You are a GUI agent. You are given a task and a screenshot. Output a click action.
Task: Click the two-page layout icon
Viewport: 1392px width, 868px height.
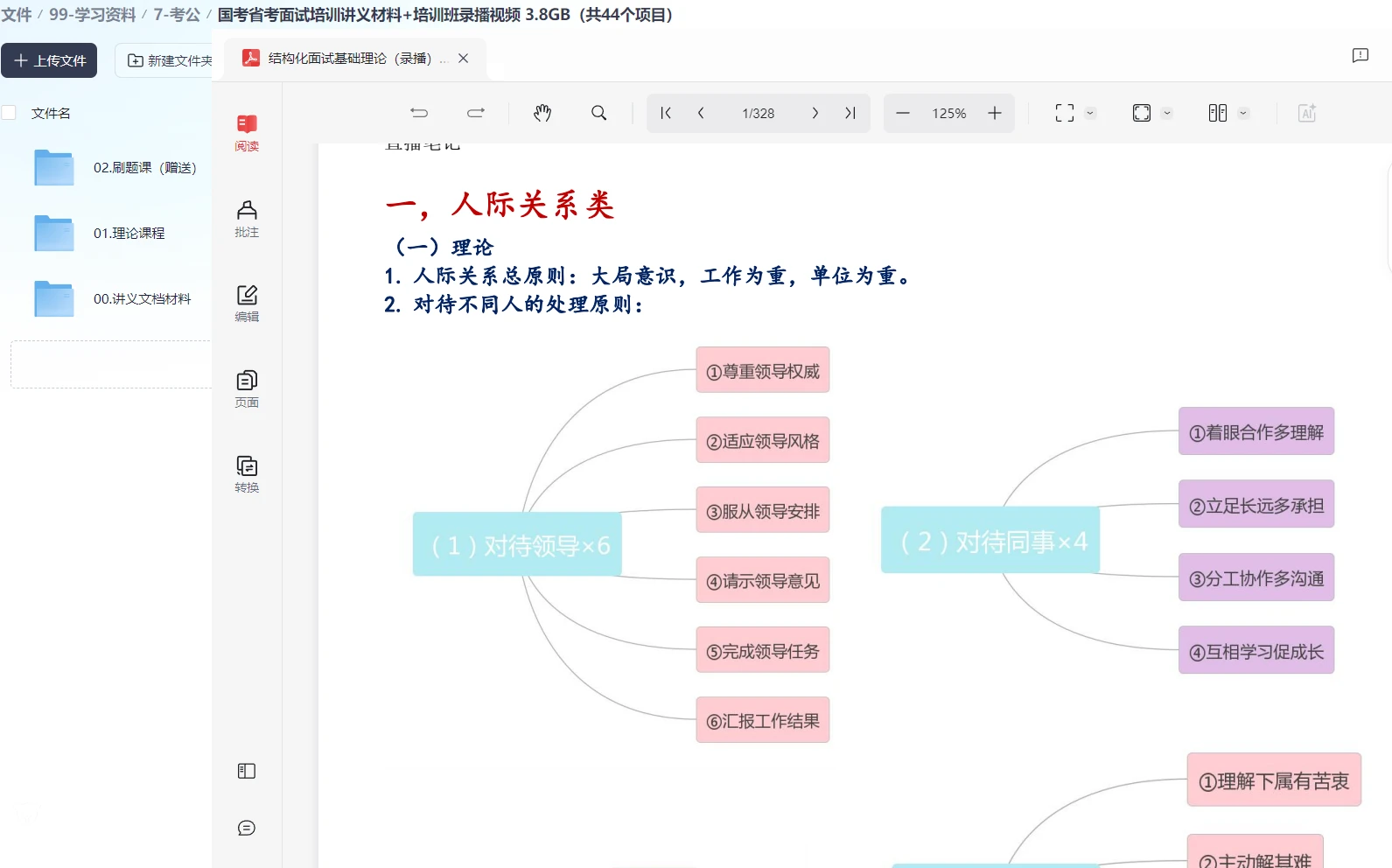pyautogui.click(x=1218, y=113)
